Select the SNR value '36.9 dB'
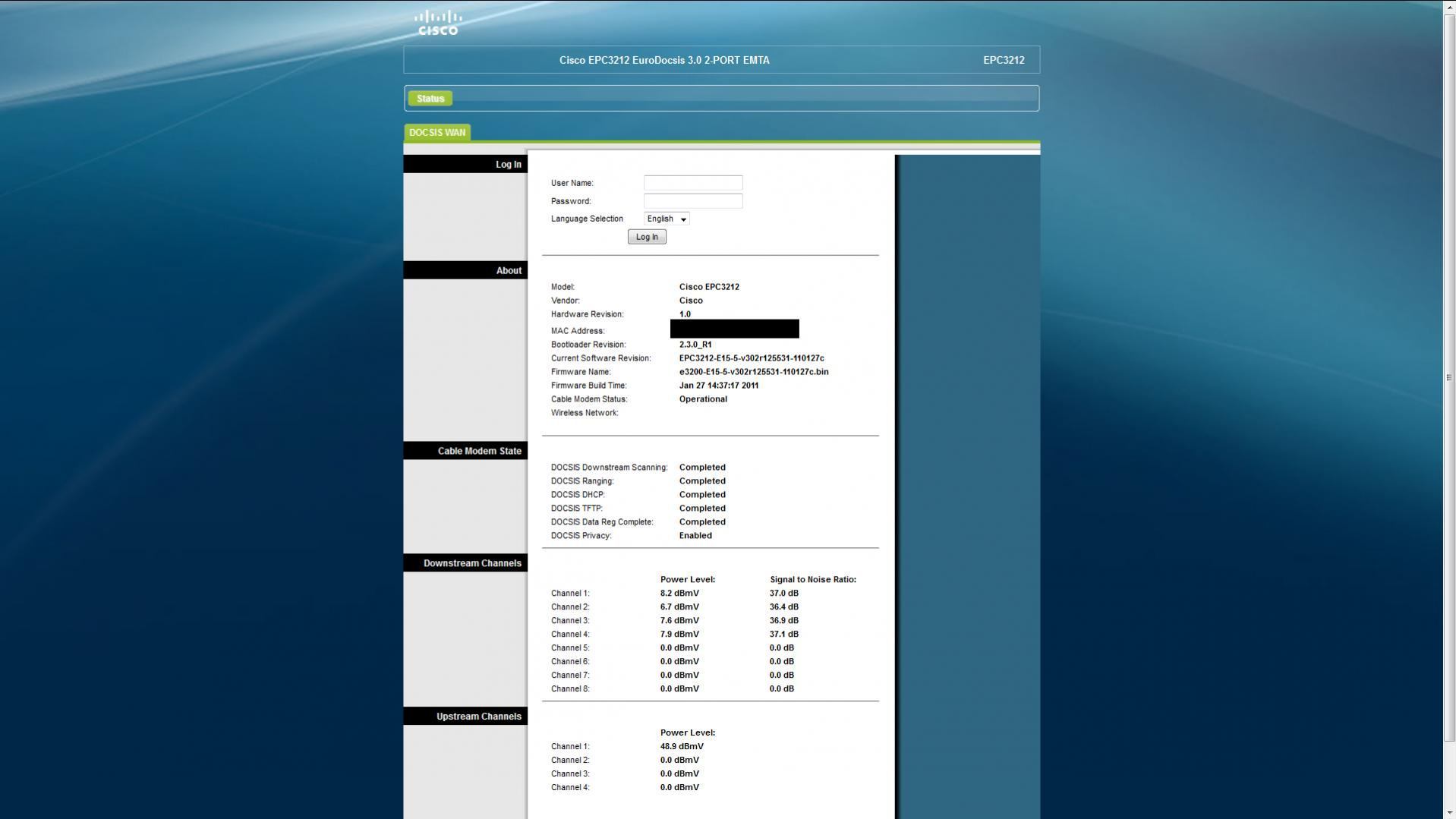 784,621
